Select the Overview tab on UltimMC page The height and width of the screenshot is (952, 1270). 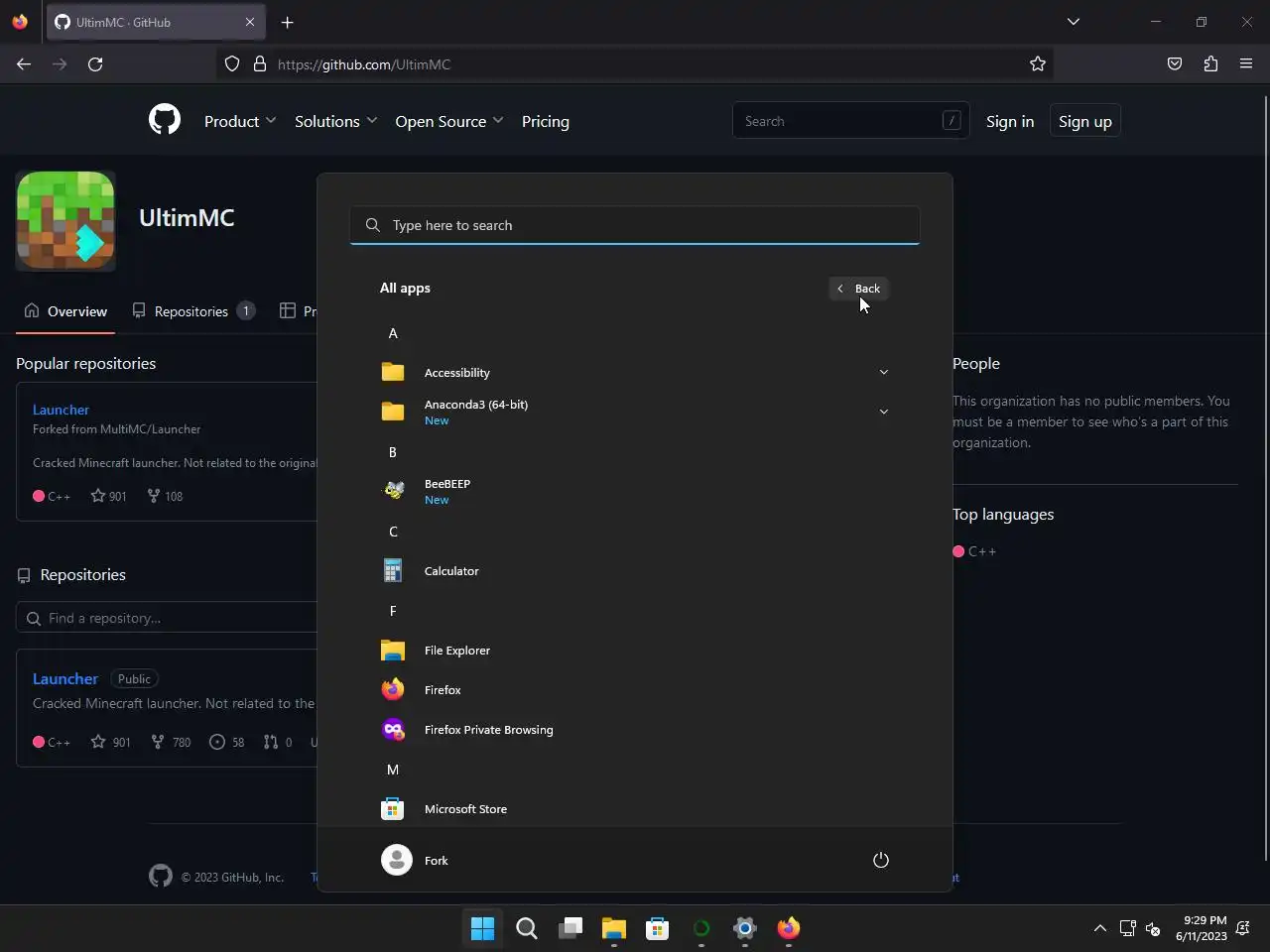click(x=65, y=311)
